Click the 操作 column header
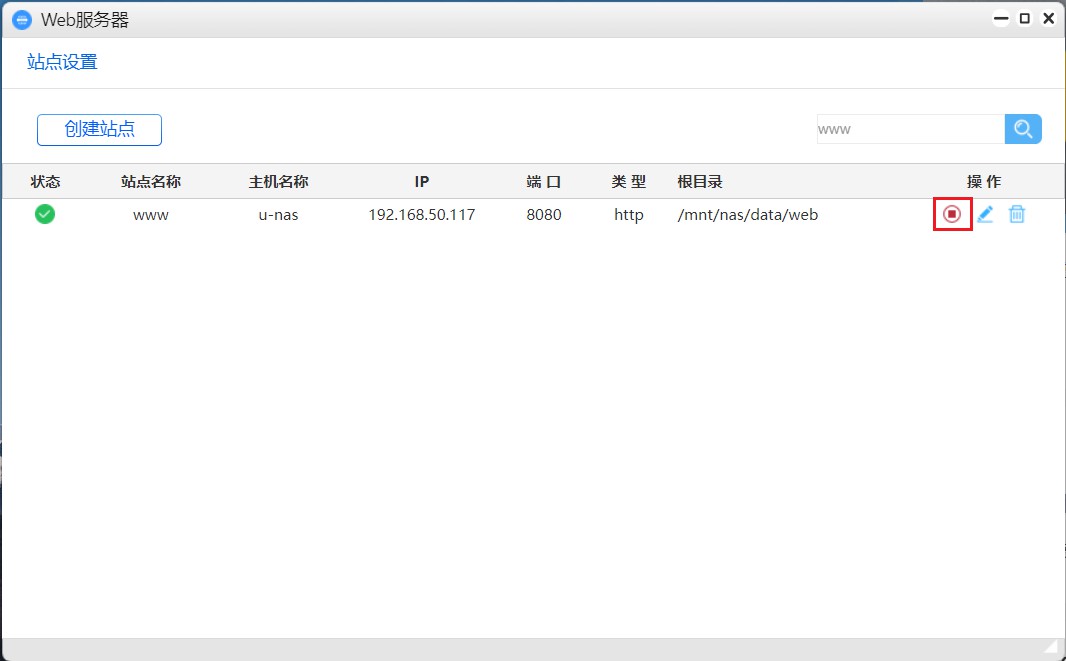 986,181
